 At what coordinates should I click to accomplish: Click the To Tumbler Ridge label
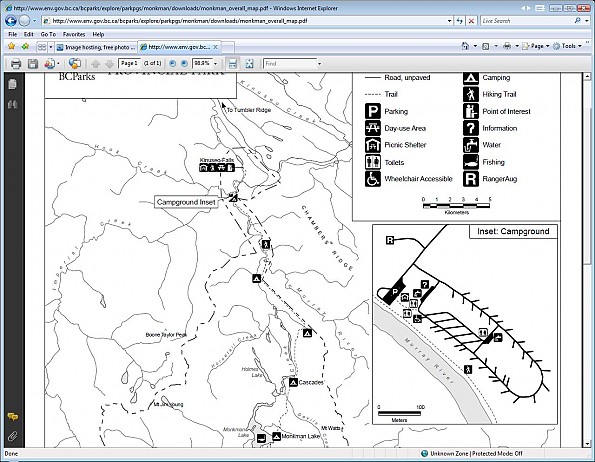coord(249,110)
